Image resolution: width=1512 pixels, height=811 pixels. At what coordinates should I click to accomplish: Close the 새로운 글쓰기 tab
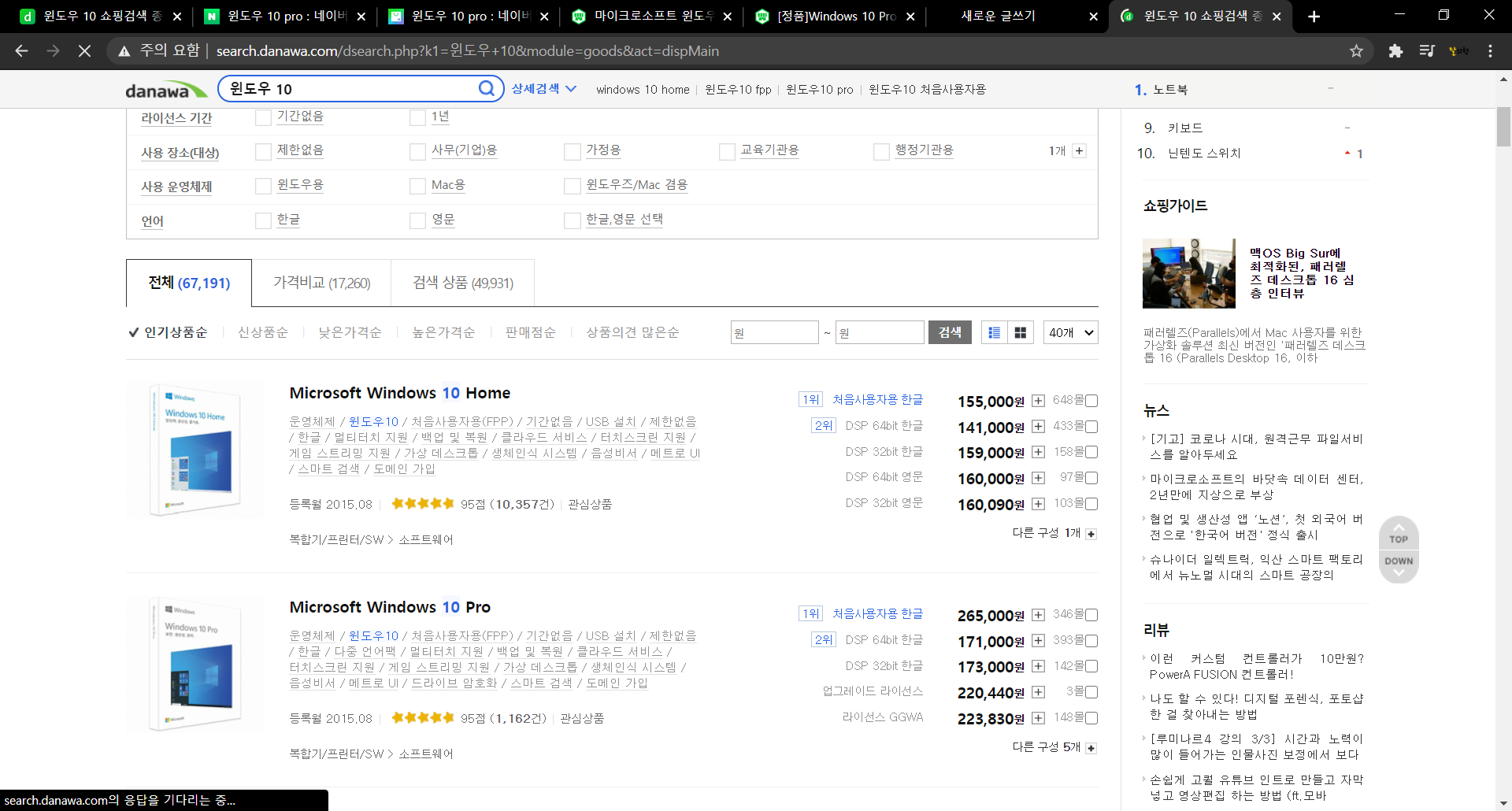(1093, 17)
